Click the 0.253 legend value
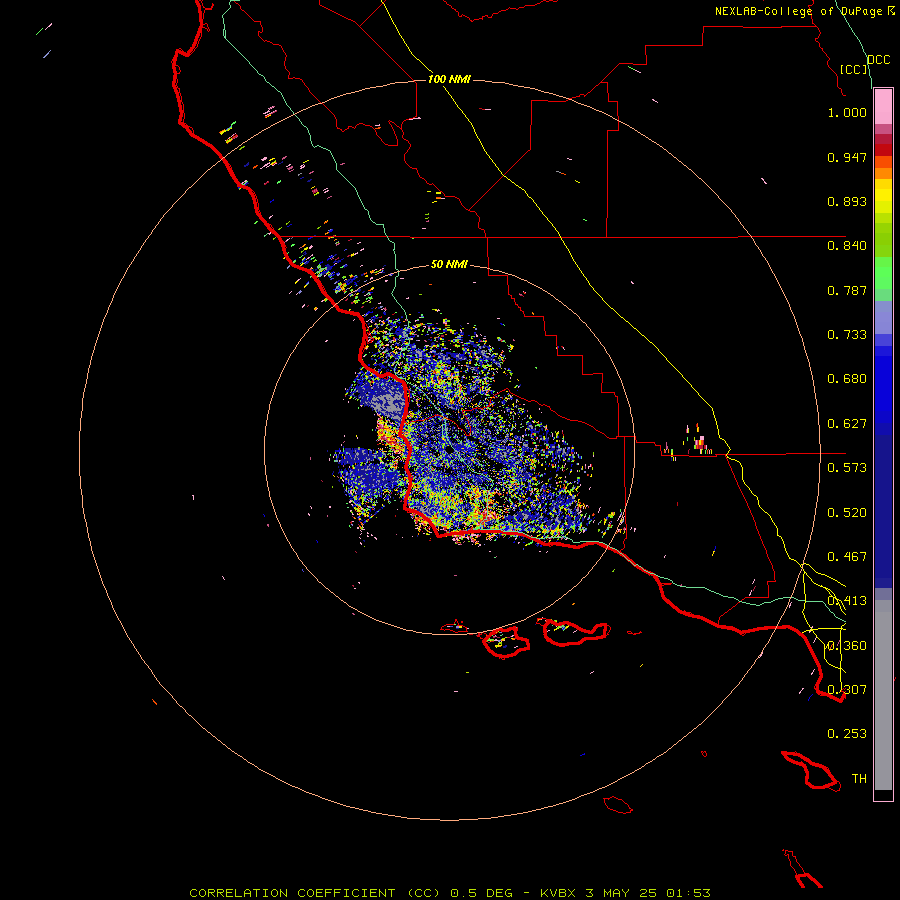This screenshot has width=900, height=900. [x=847, y=734]
